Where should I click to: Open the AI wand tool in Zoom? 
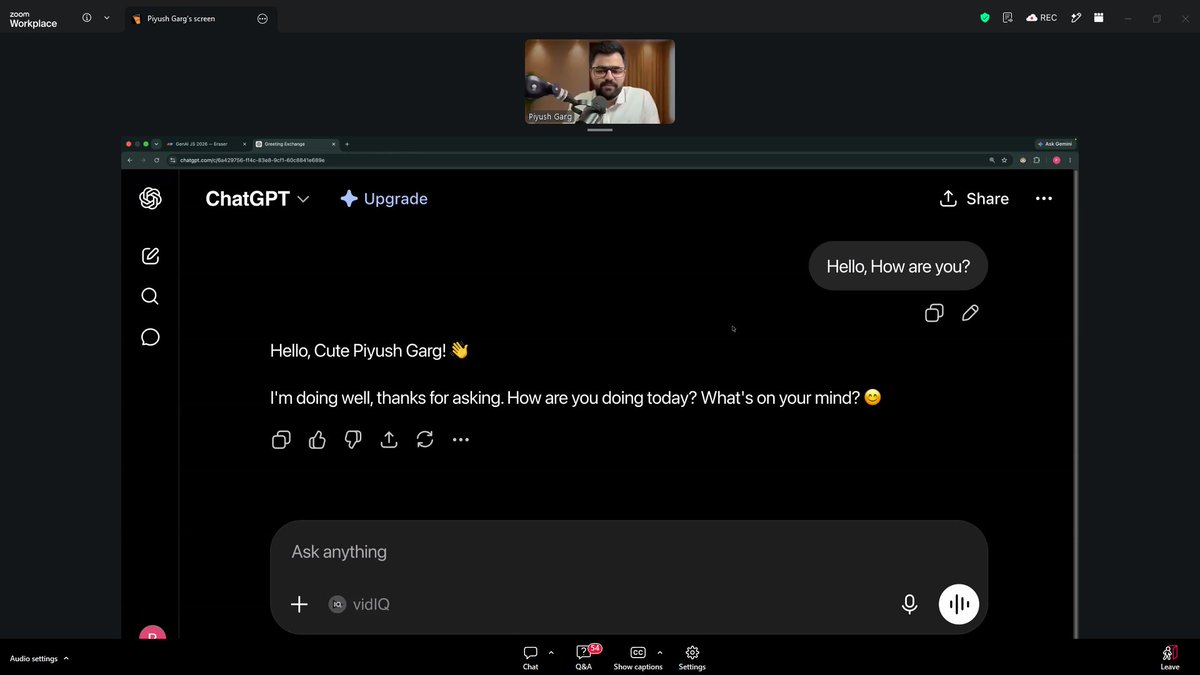[1076, 18]
